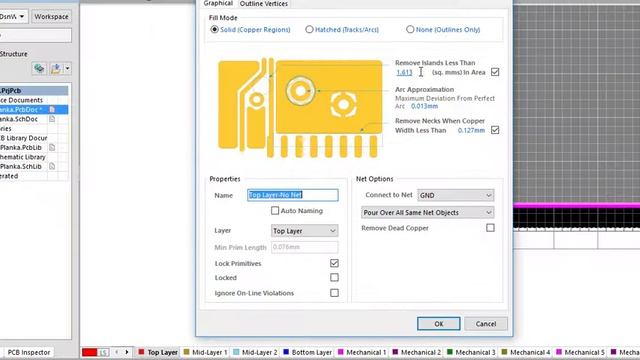Toggle Remove Islands Less Than checkbox
Image resolution: width=640 pixels, height=360 pixels.
point(495,72)
